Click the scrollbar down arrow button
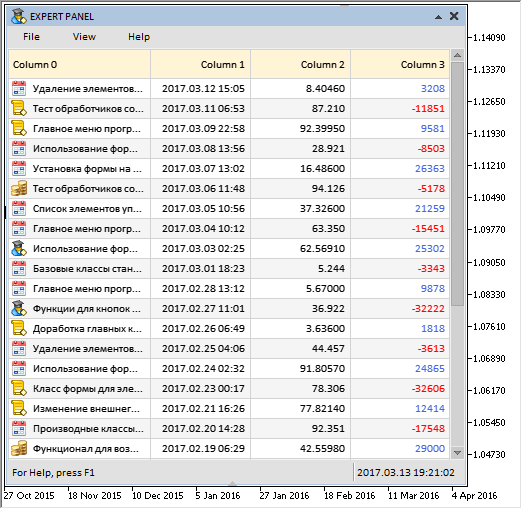 click(x=457, y=453)
